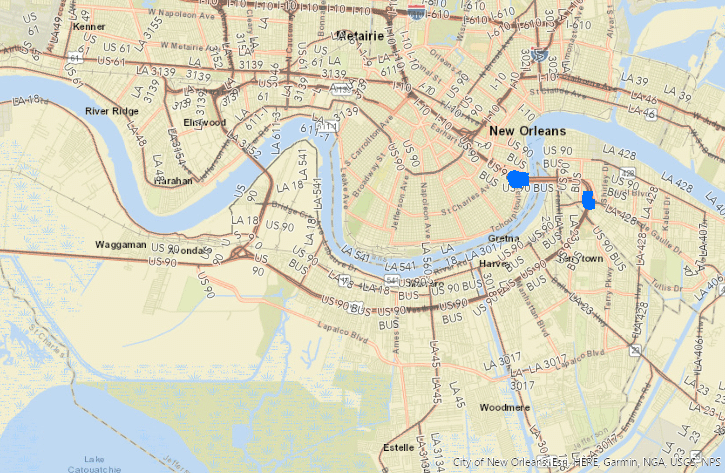This screenshot has width=725, height=473.
Task: Click the Lake Cataouatchie water label
Action: [x=94, y=464]
